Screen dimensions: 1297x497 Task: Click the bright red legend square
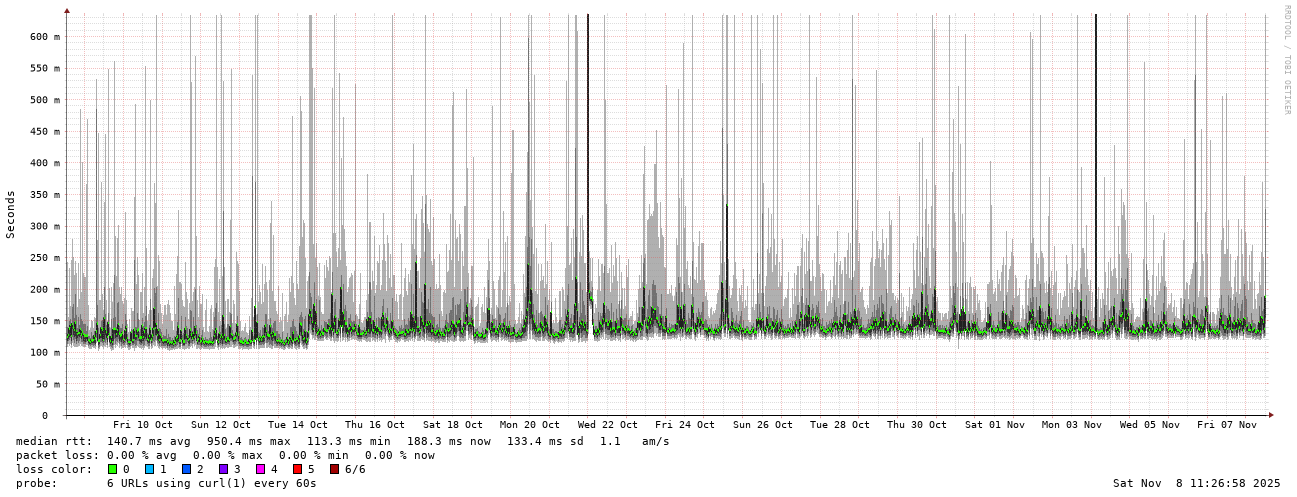pos(297,469)
